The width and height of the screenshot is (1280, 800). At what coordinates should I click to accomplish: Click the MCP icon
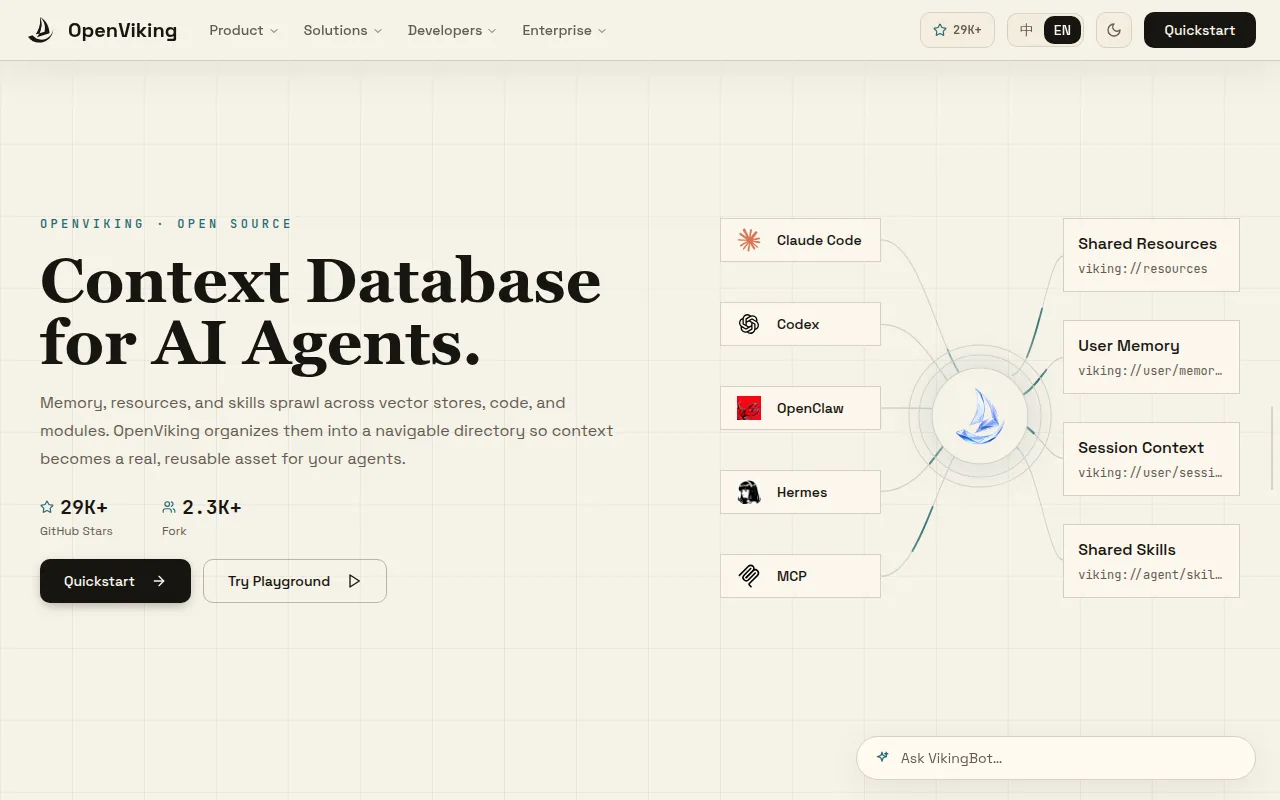coord(749,576)
